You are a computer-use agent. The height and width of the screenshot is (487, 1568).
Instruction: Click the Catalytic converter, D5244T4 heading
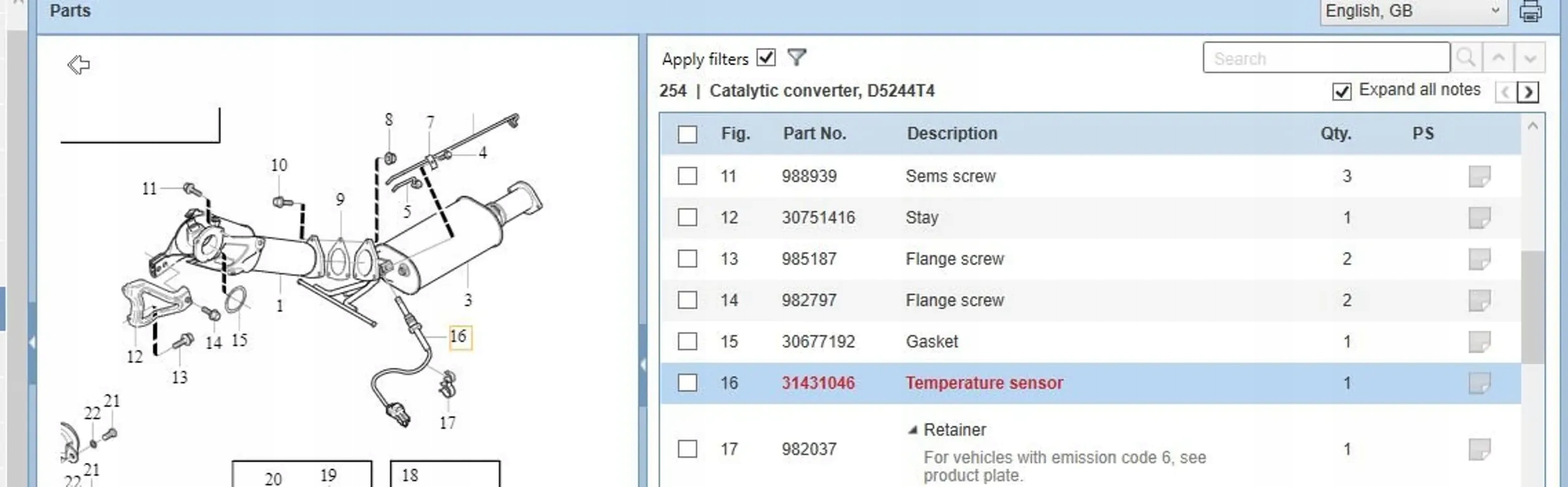point(822,91)
